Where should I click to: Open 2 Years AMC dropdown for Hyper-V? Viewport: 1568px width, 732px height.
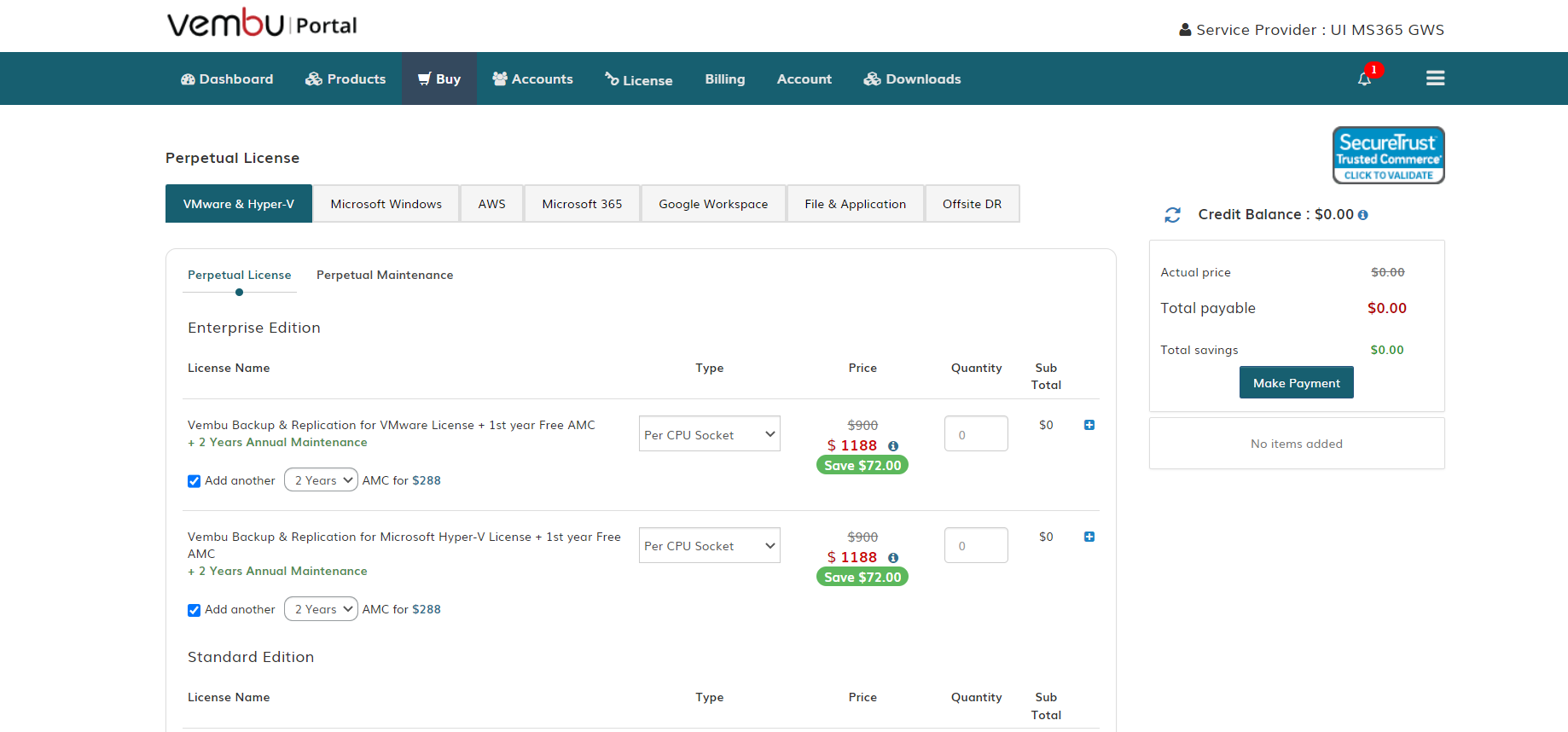[x=321, y=608]
